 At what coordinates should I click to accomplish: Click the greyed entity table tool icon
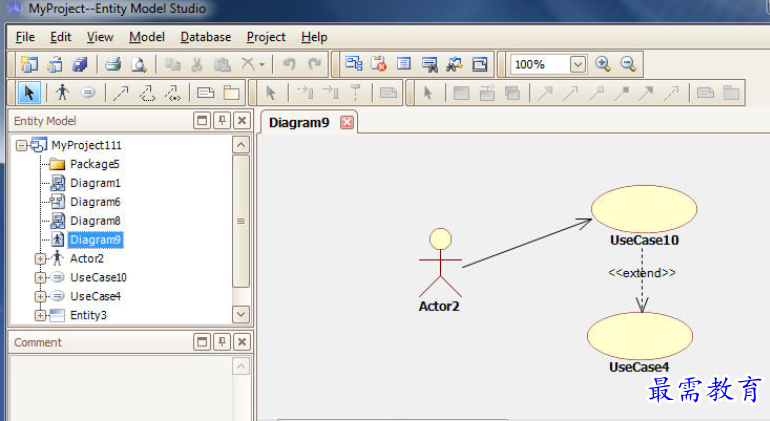pyautogui.click(x=461, y=93)
